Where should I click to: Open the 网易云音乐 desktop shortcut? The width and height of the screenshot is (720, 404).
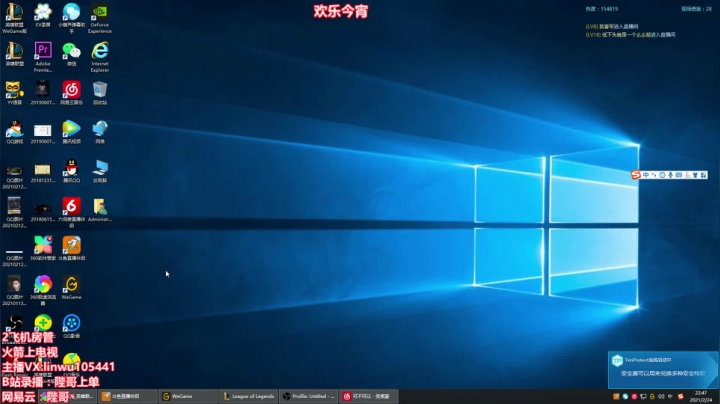71,93
